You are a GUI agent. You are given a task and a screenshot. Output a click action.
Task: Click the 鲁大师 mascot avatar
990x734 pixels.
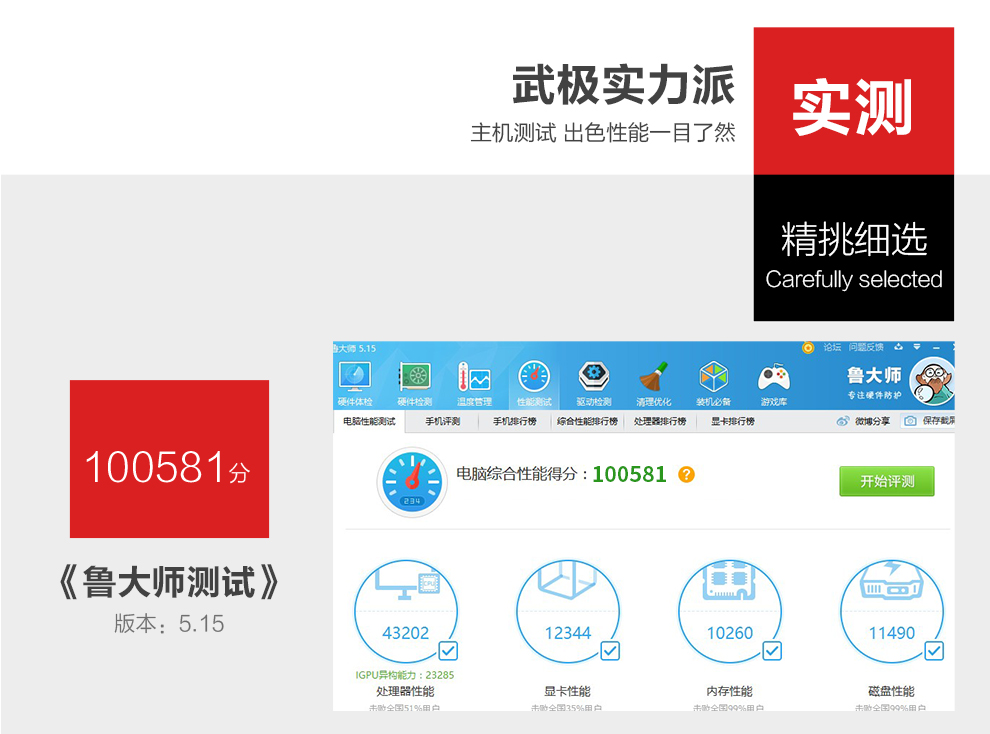coord(932,381)
